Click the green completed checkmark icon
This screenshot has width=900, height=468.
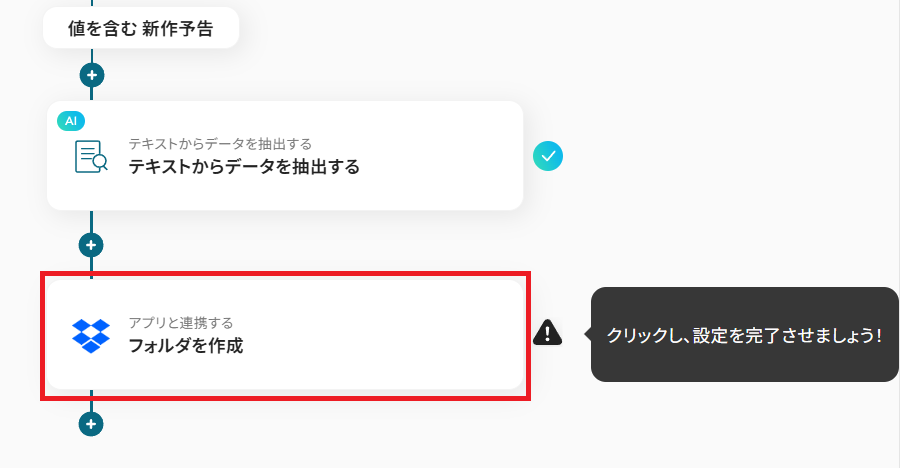(548, 155)
